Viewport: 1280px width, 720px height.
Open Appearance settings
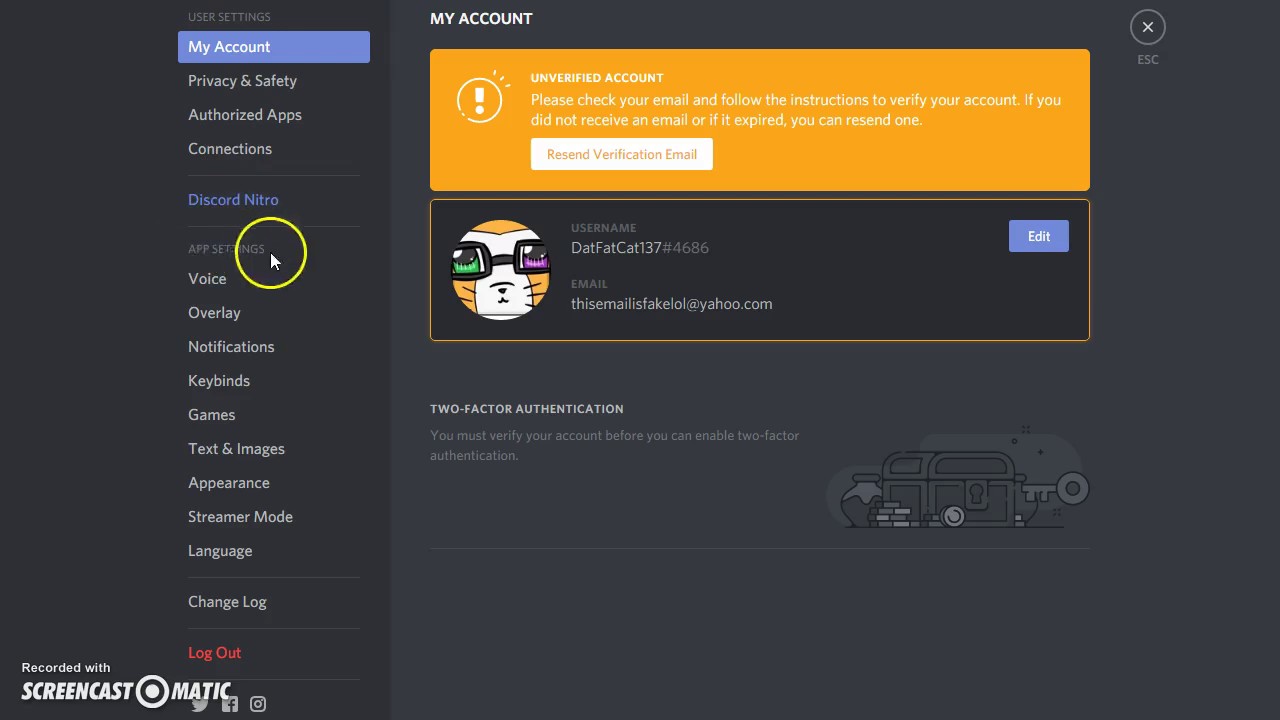coord(274,483)
